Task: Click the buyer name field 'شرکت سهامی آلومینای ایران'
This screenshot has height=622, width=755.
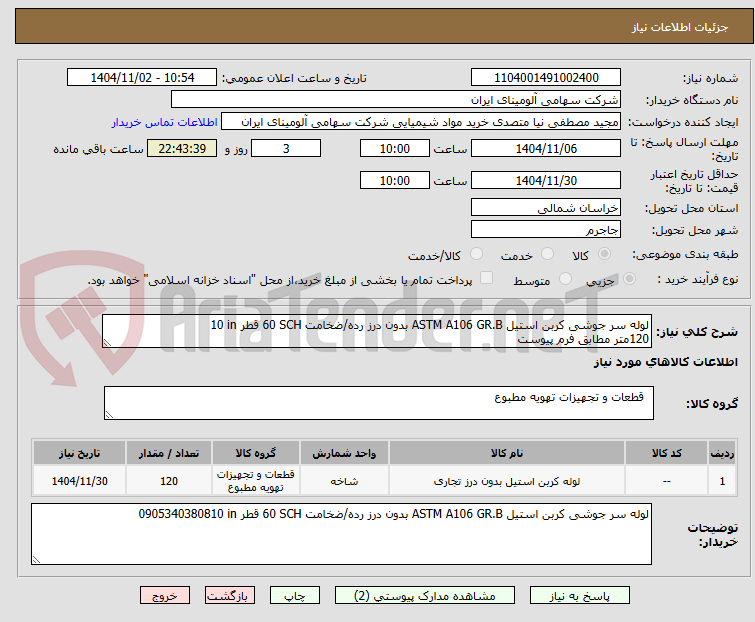Action: point(396,100)
